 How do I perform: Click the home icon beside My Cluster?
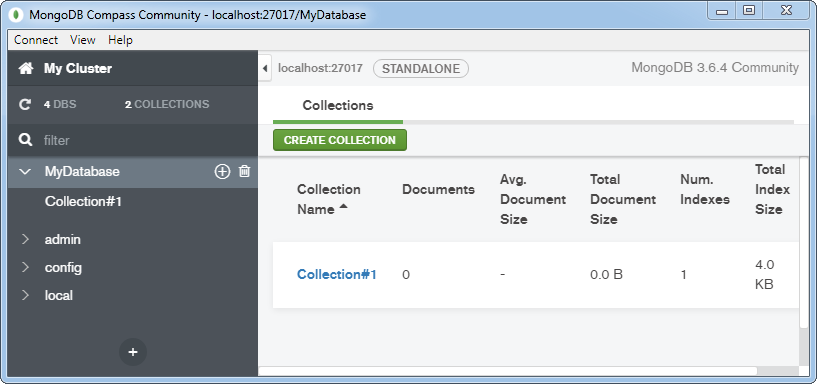tap(26, 68)
